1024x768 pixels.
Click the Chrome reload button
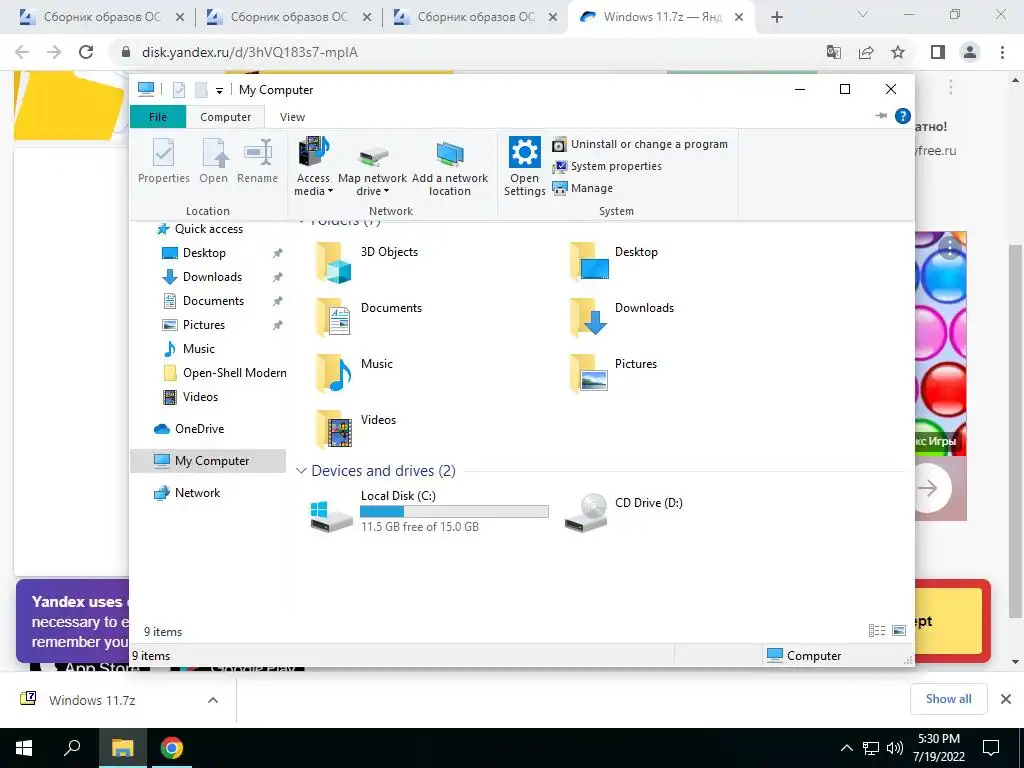tap(86, 52)
